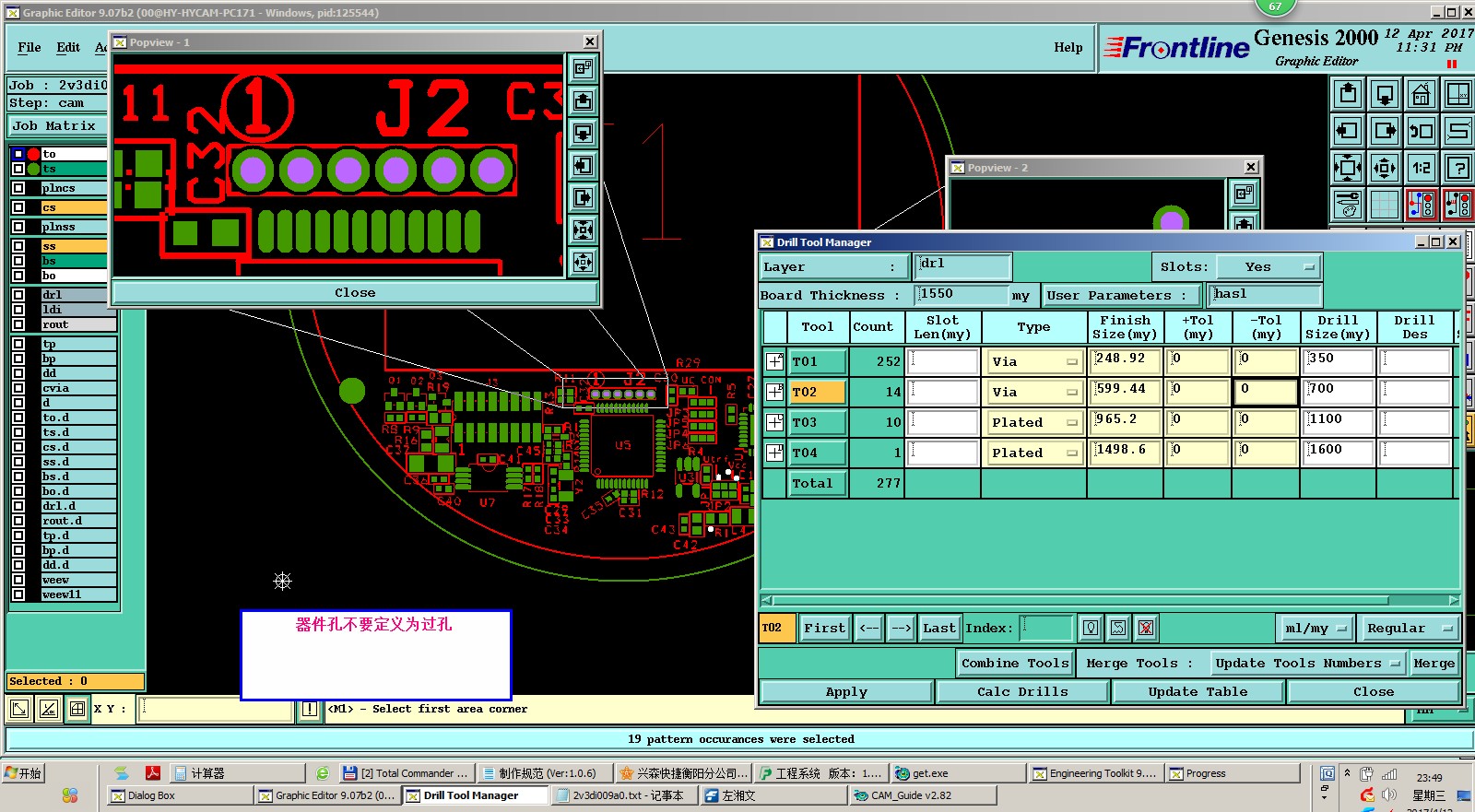This screenshot has width=1475, height=812.
Task: Open T01 type Via dropdown
Action: point(1034,361)
